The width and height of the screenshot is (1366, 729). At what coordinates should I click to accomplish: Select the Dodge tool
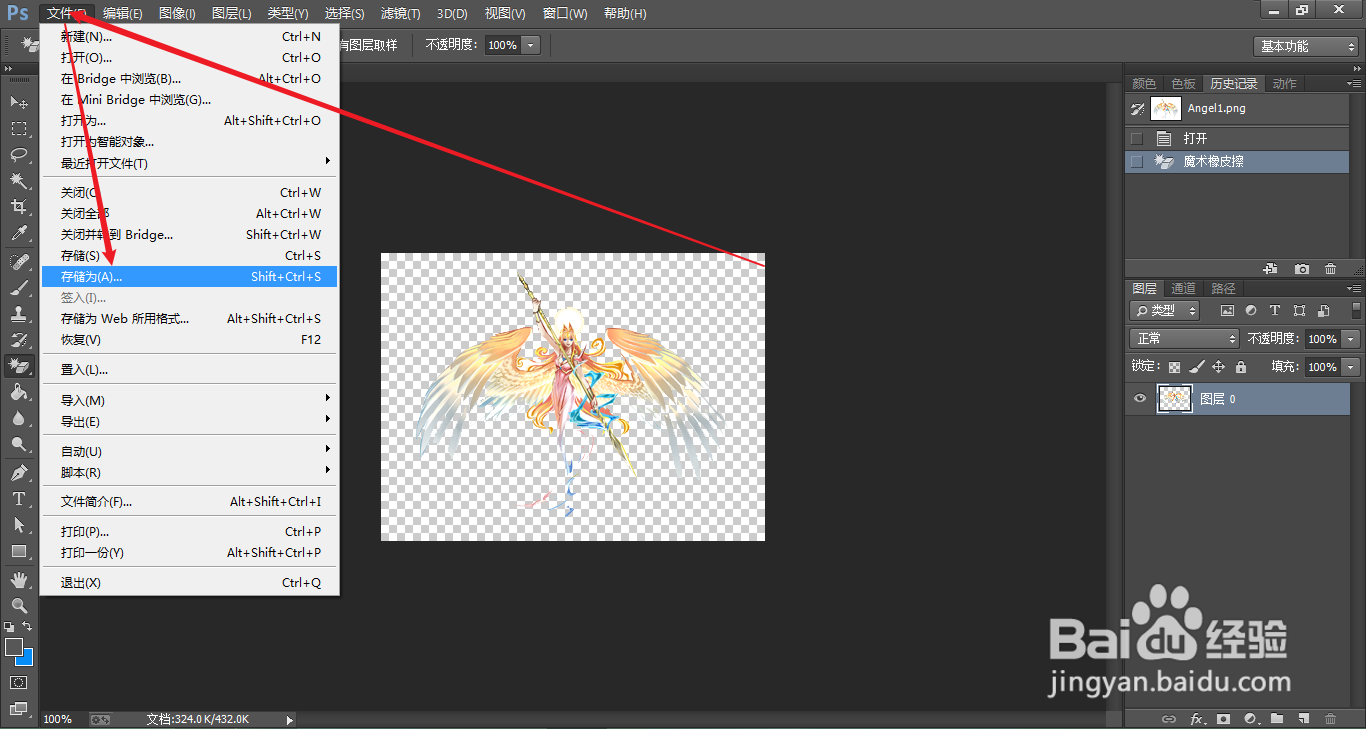click(19, 444)
